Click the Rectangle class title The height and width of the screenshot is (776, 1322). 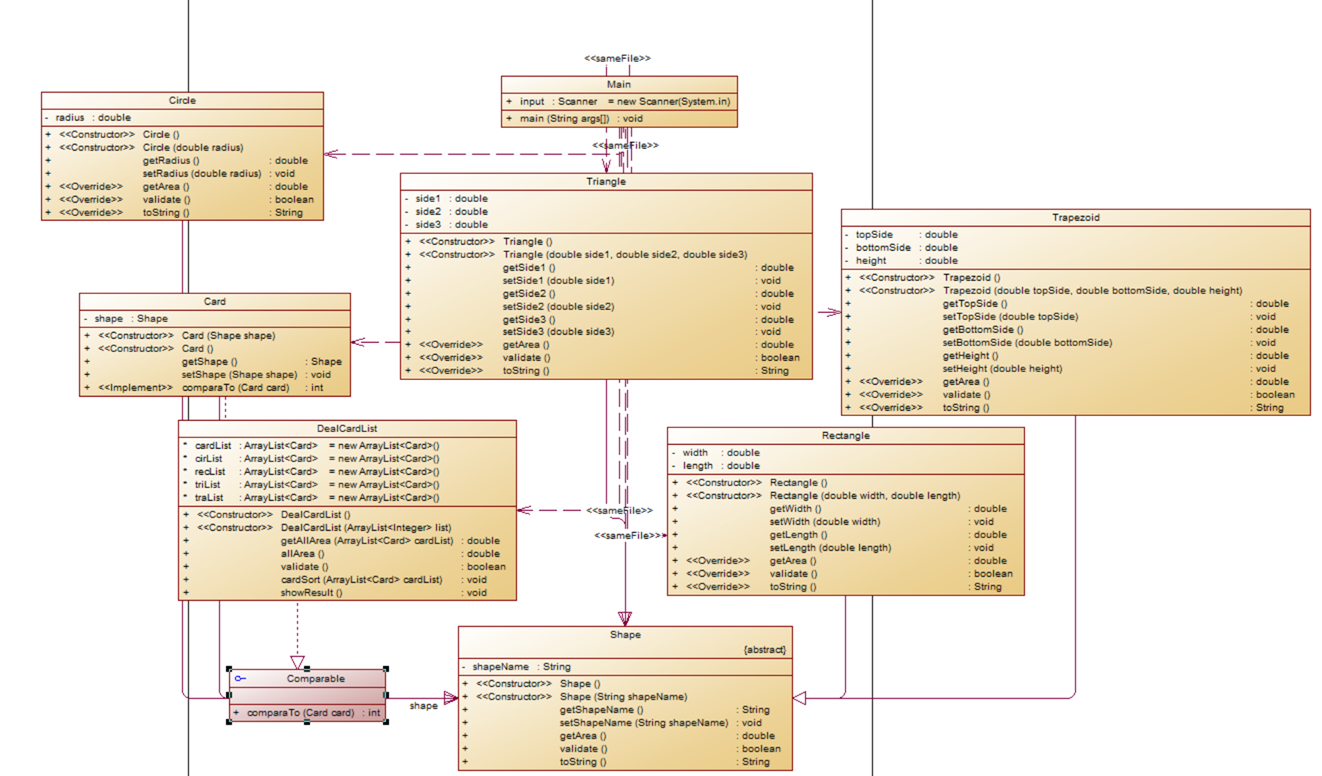[x=846, y=436]
